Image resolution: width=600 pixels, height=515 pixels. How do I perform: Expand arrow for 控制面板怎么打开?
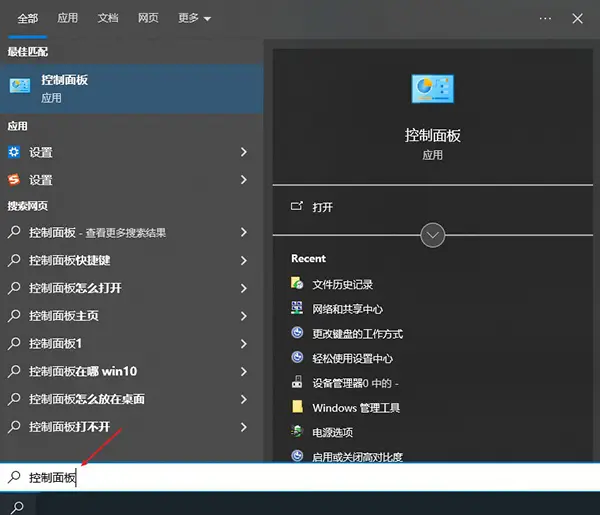tap(244, 288)
